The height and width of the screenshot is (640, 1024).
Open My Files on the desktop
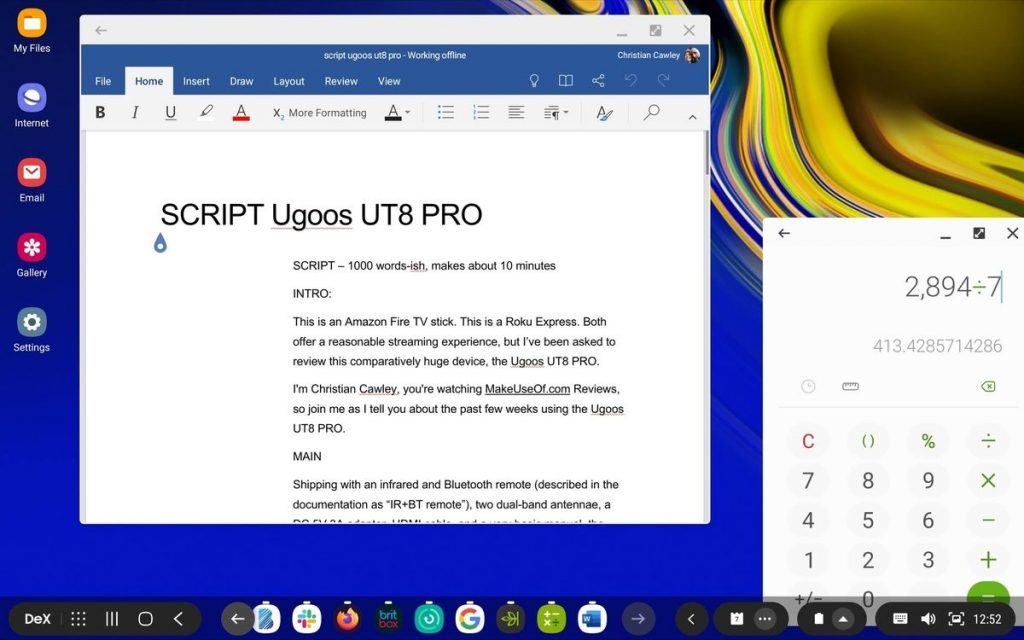pyautogui.click(x=31, y=31)
